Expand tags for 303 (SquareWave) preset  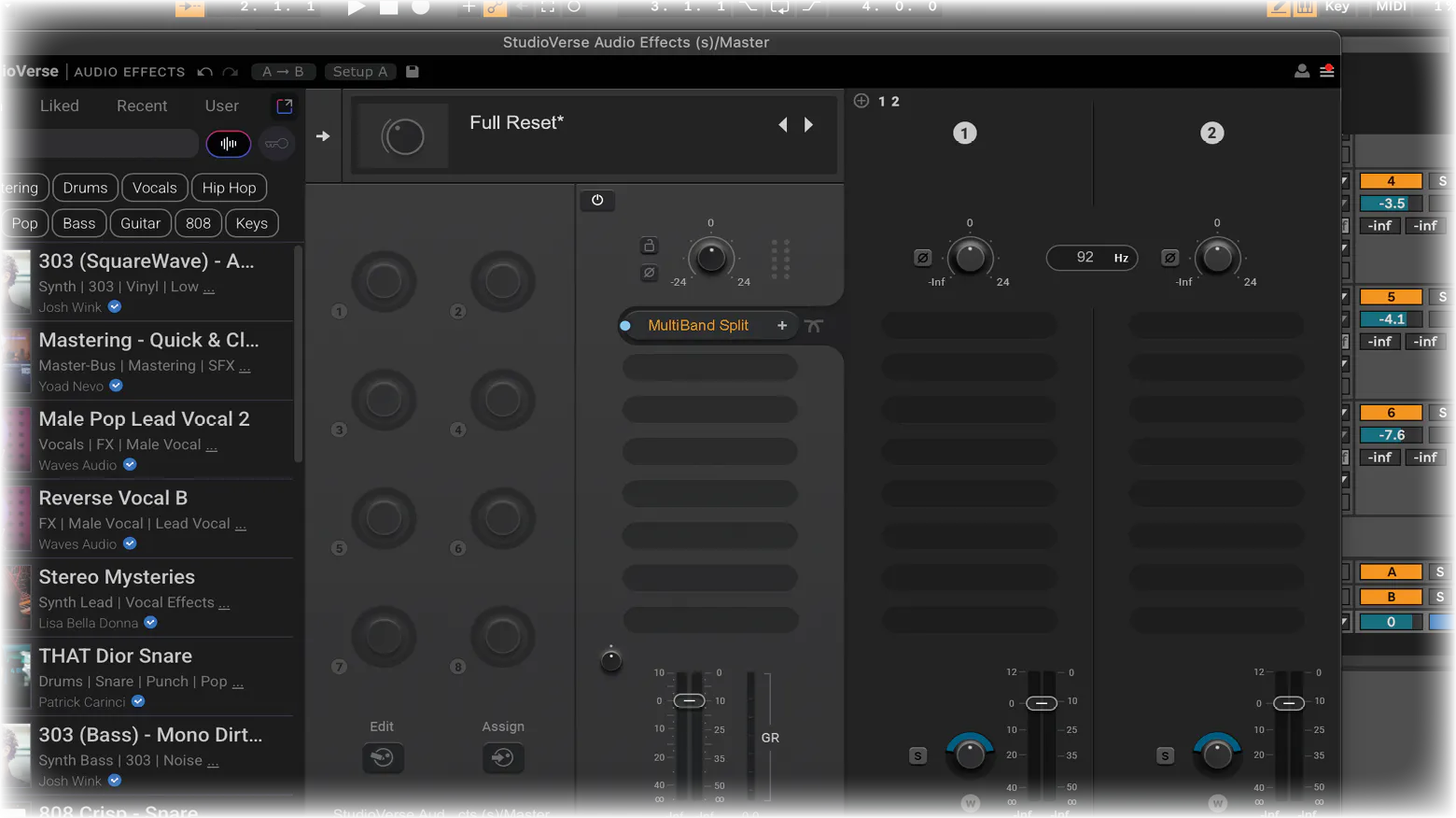(x=209, y=289)
